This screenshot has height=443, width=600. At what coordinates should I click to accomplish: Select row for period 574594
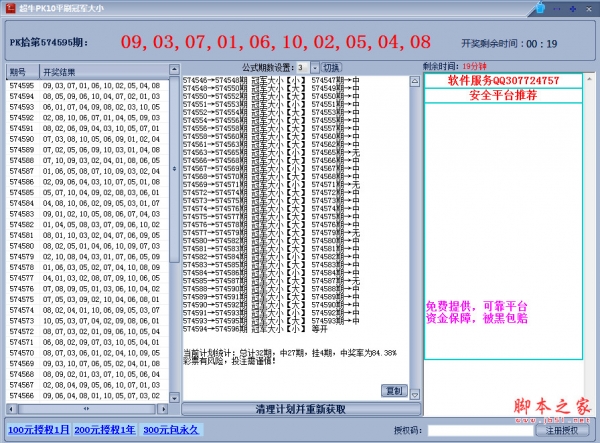tap(87, 96)
